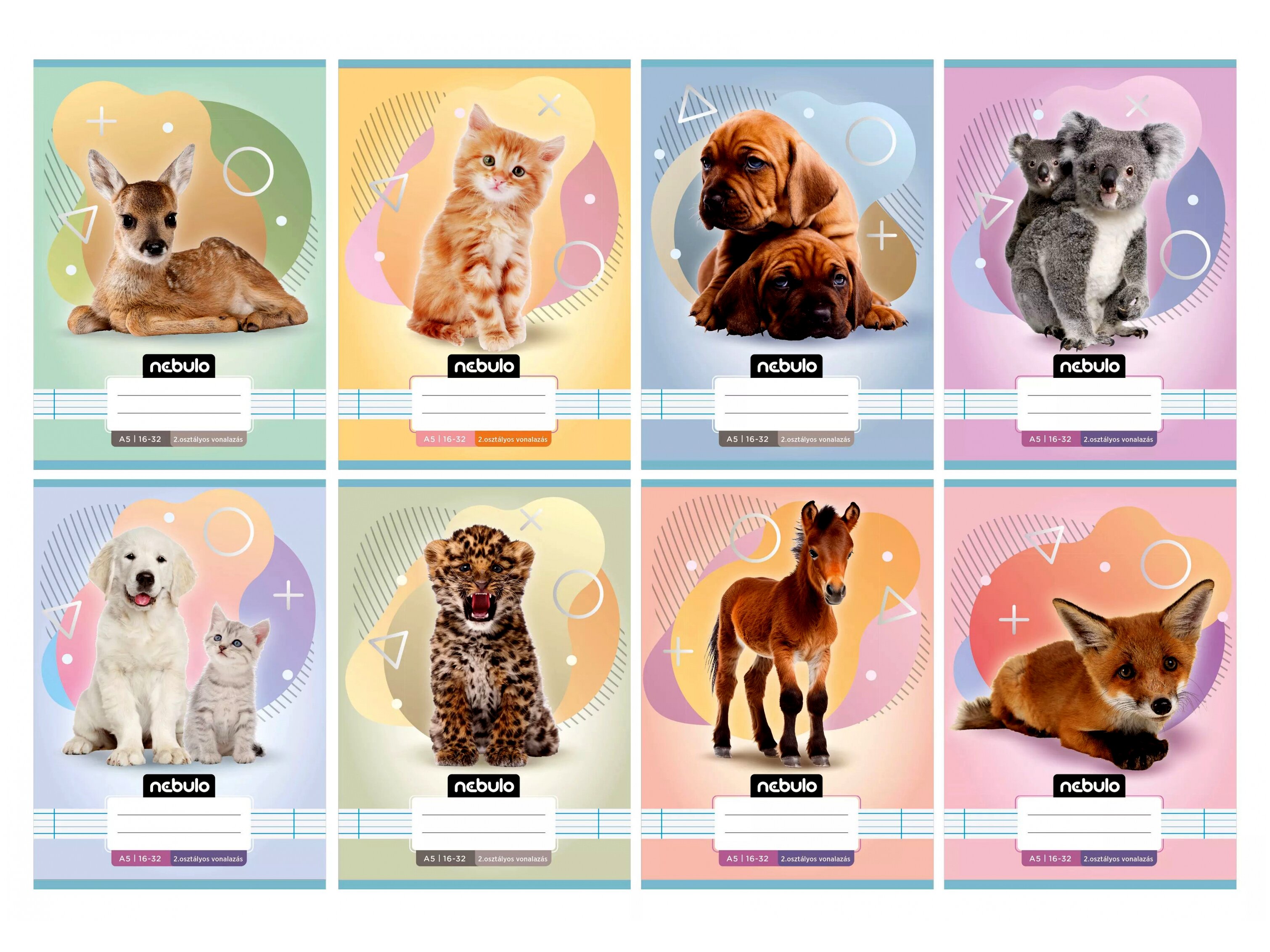Click the nebulo logo under the orange kitten
This screenshot has width=1270, height=952.
click(484, 366)
